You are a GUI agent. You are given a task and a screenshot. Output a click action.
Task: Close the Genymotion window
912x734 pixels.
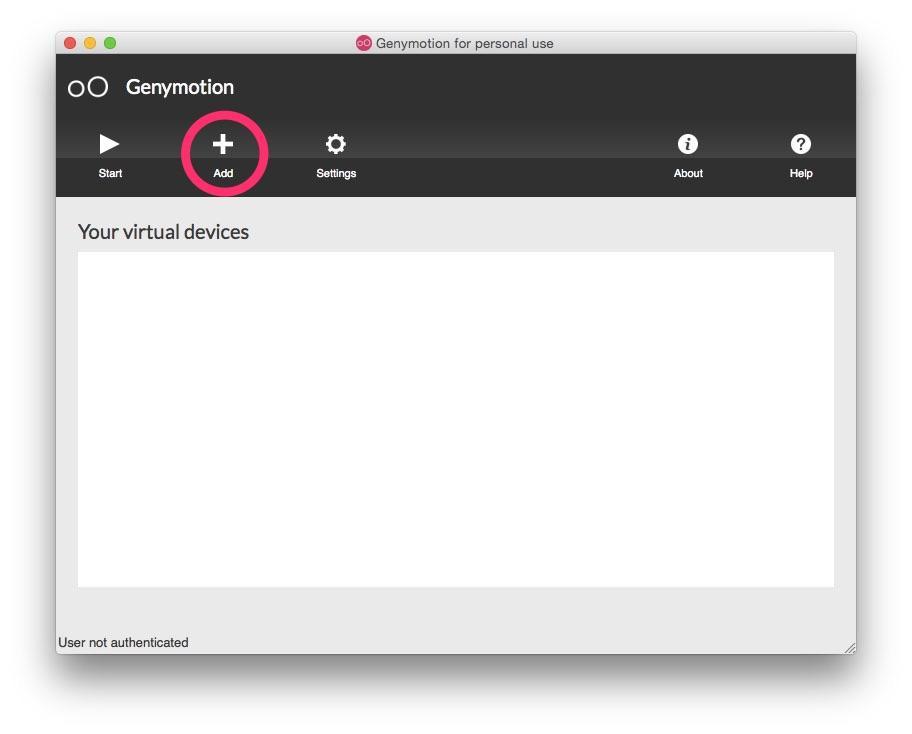pyautogui.click(x=70, y=43)
